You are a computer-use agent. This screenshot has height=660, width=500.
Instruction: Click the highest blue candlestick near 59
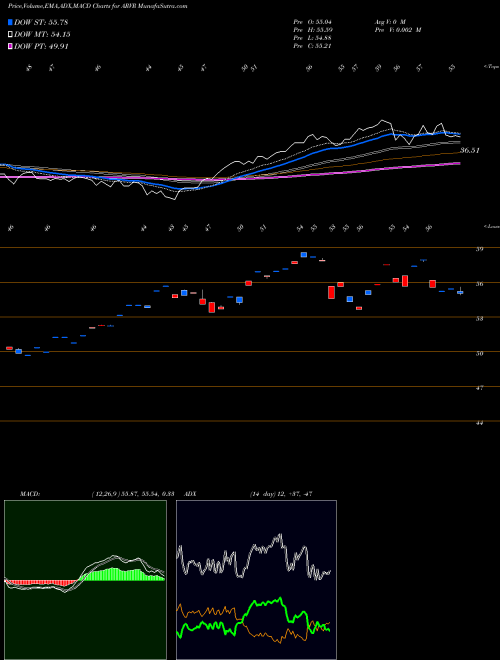pyautogui.click(x=303, y=255)
